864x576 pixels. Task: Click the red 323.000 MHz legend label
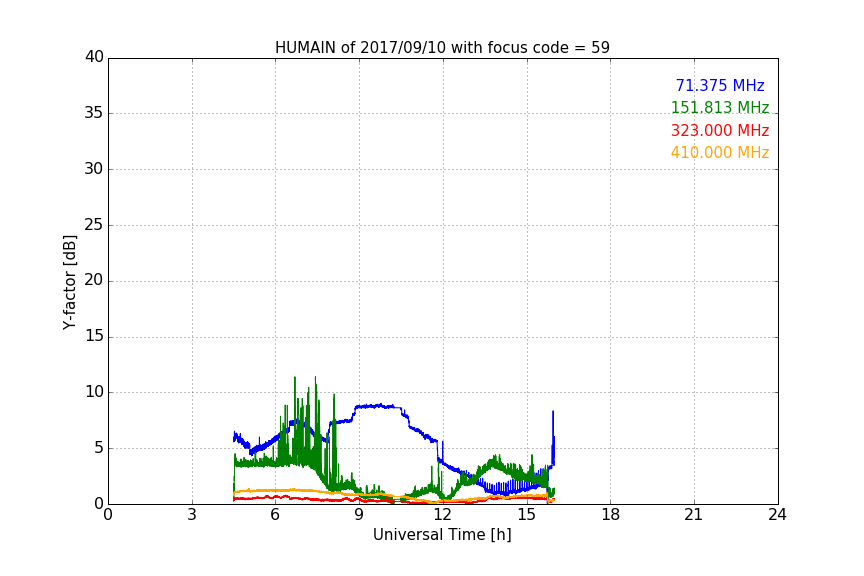[720, 131]
